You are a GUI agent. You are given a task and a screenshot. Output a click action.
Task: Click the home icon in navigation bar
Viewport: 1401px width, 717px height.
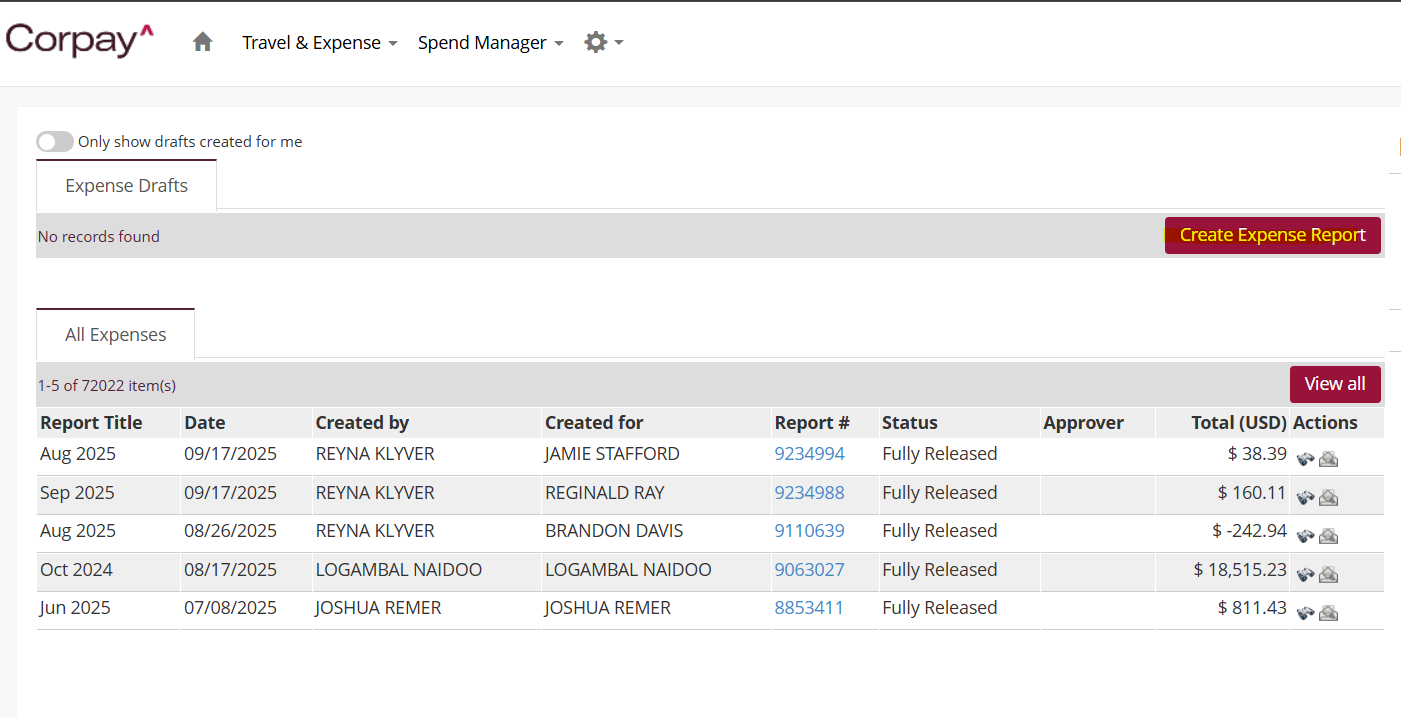coord(203,42)
